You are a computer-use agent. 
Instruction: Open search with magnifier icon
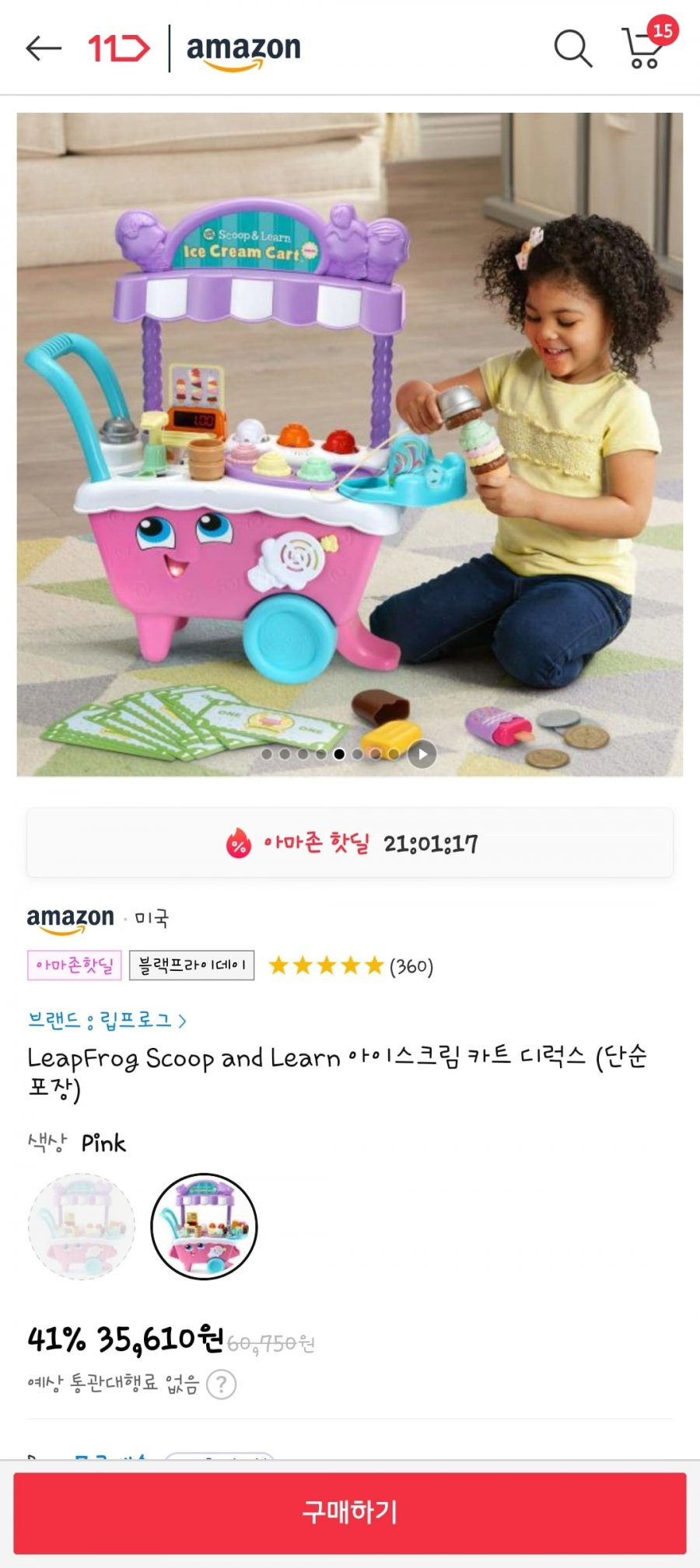pyautogui.click(x=573, y=48)
